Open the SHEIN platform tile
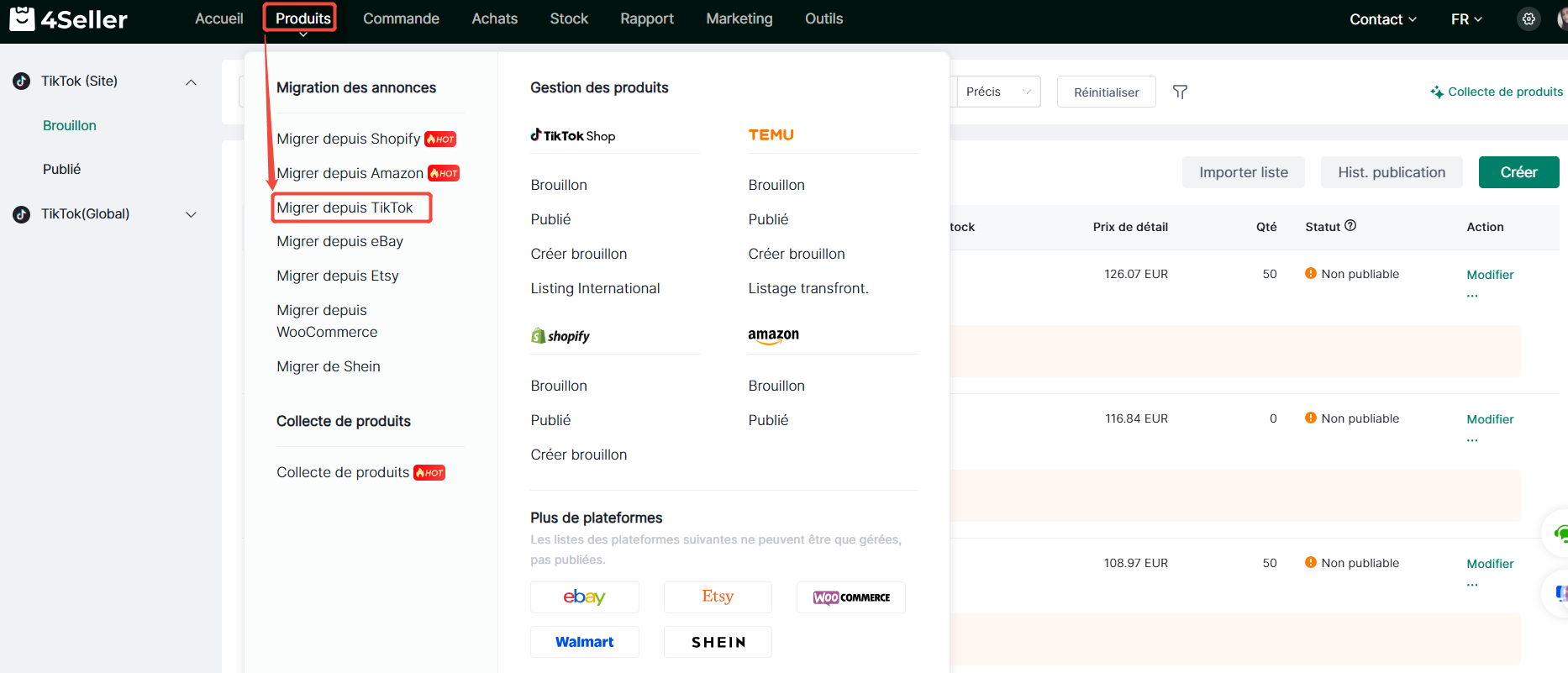 (718, 642)
